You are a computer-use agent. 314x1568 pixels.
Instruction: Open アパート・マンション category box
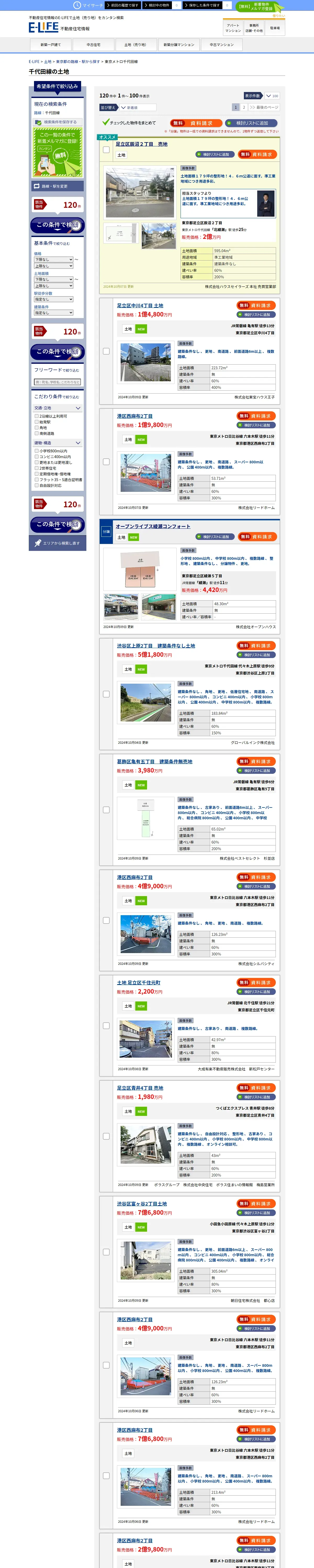[x=233, y=28]
